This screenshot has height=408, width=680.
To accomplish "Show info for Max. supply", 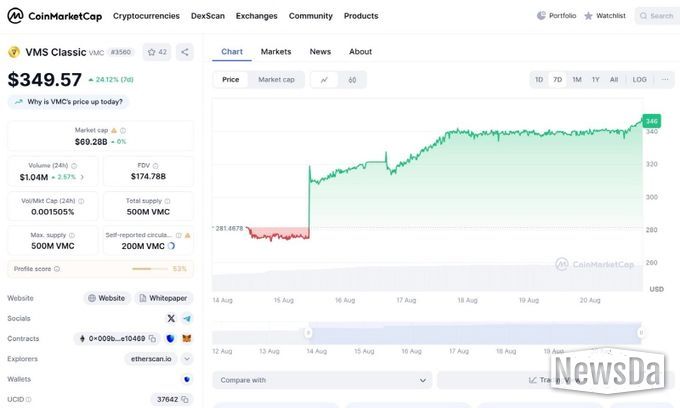I will click(x=72, y=235).
